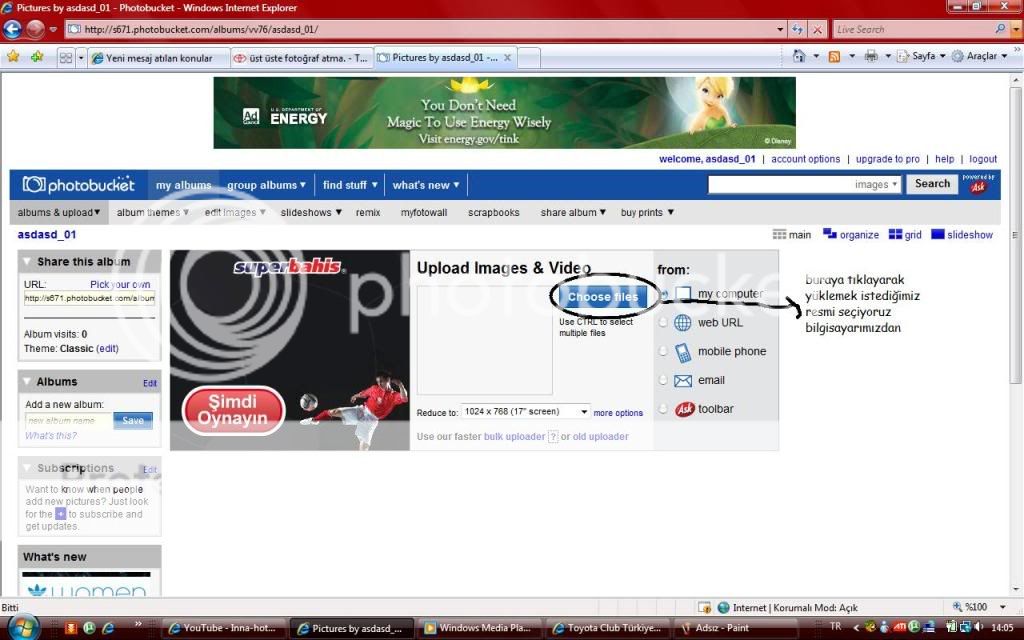Image resolution: width=1024 pixels, height=640 pixels.
Task: Select the mobile phone upload source
Action: coord(663,351)
